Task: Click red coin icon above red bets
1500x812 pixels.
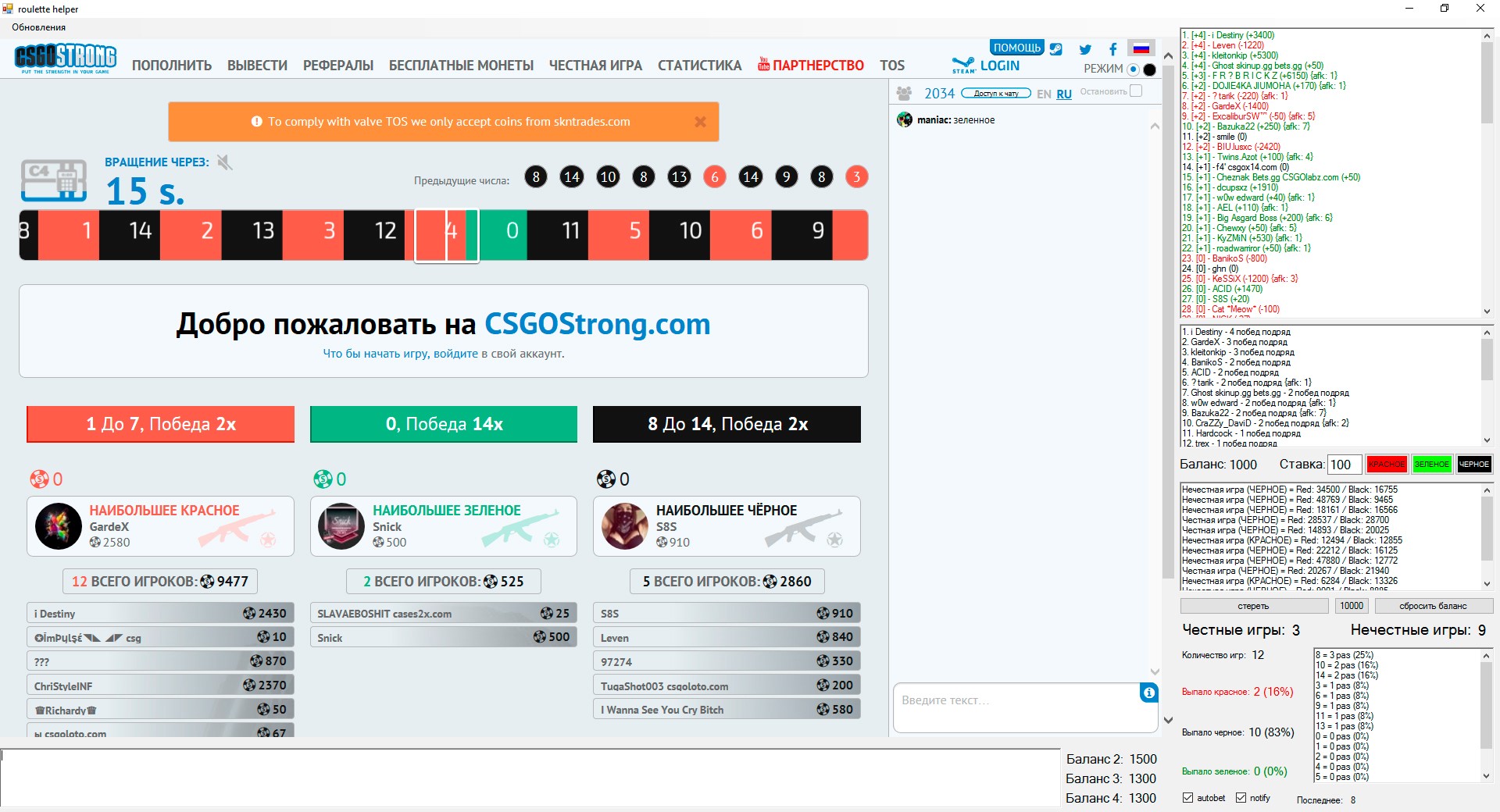Action: (39, 479)
